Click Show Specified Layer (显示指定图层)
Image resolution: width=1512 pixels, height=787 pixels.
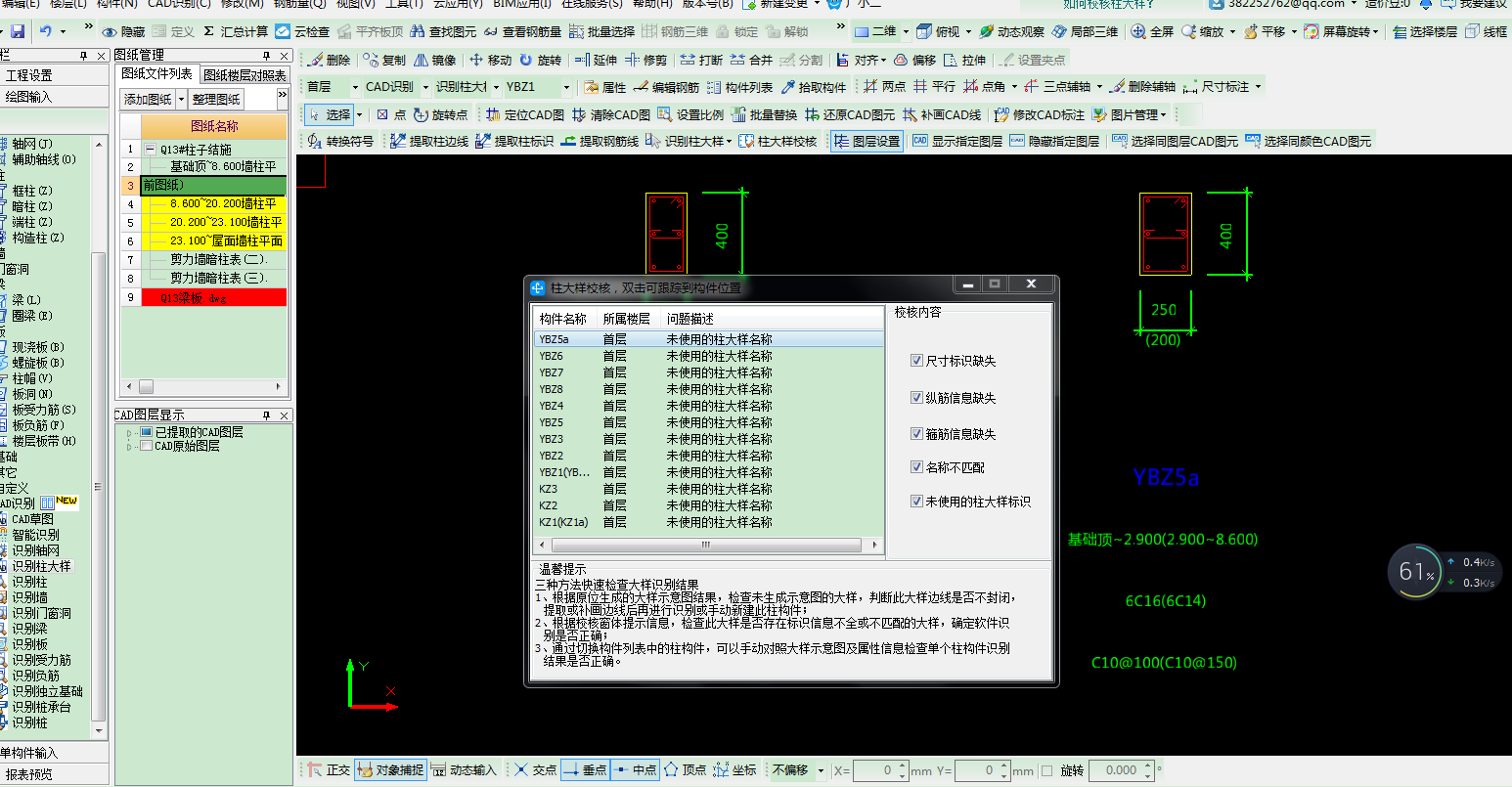pyautogui.click(x=956, y=142)
